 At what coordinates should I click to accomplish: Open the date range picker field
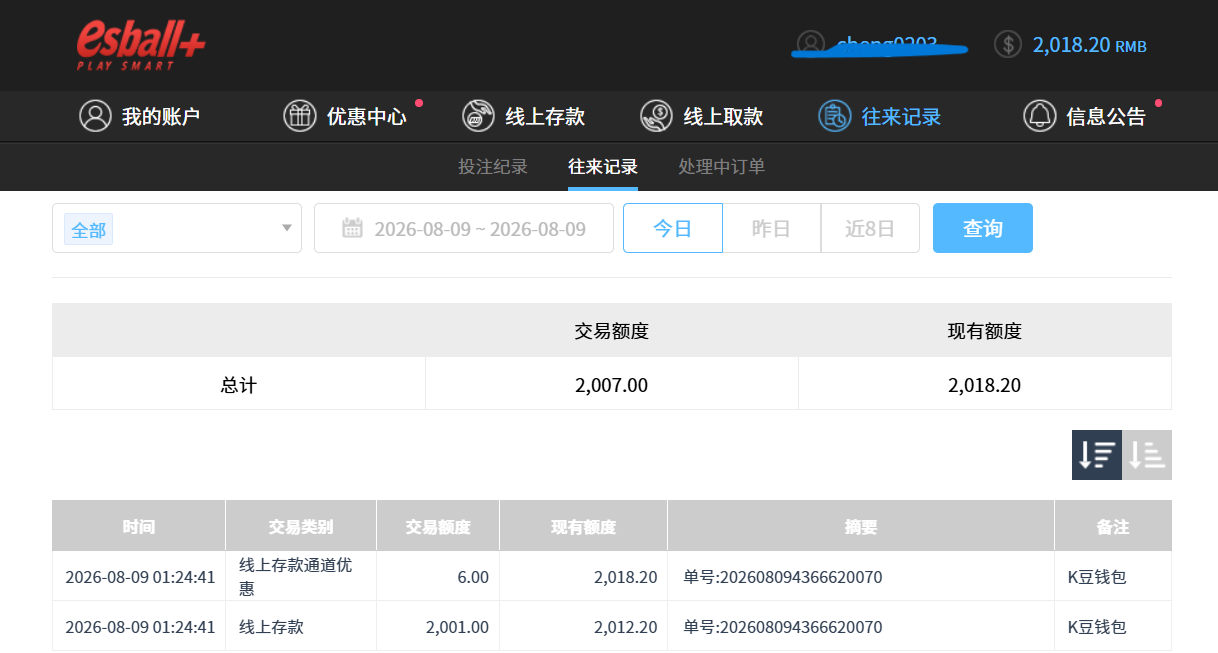pyautogui.click(x=464, y=228)
